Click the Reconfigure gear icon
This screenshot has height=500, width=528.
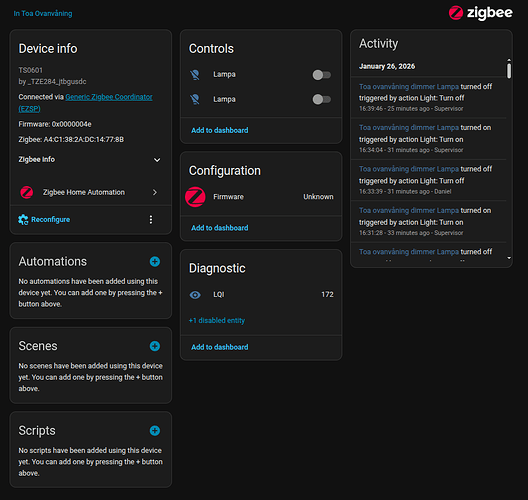click(23, 220)
